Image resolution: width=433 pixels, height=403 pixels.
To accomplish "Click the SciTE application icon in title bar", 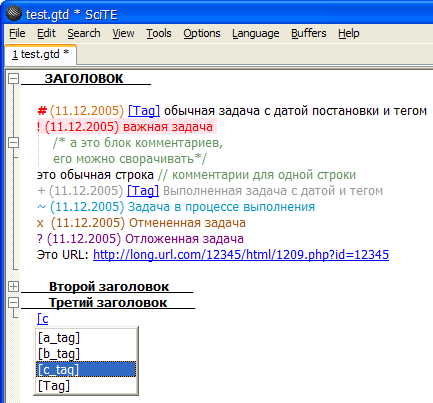I will point(14,14).
